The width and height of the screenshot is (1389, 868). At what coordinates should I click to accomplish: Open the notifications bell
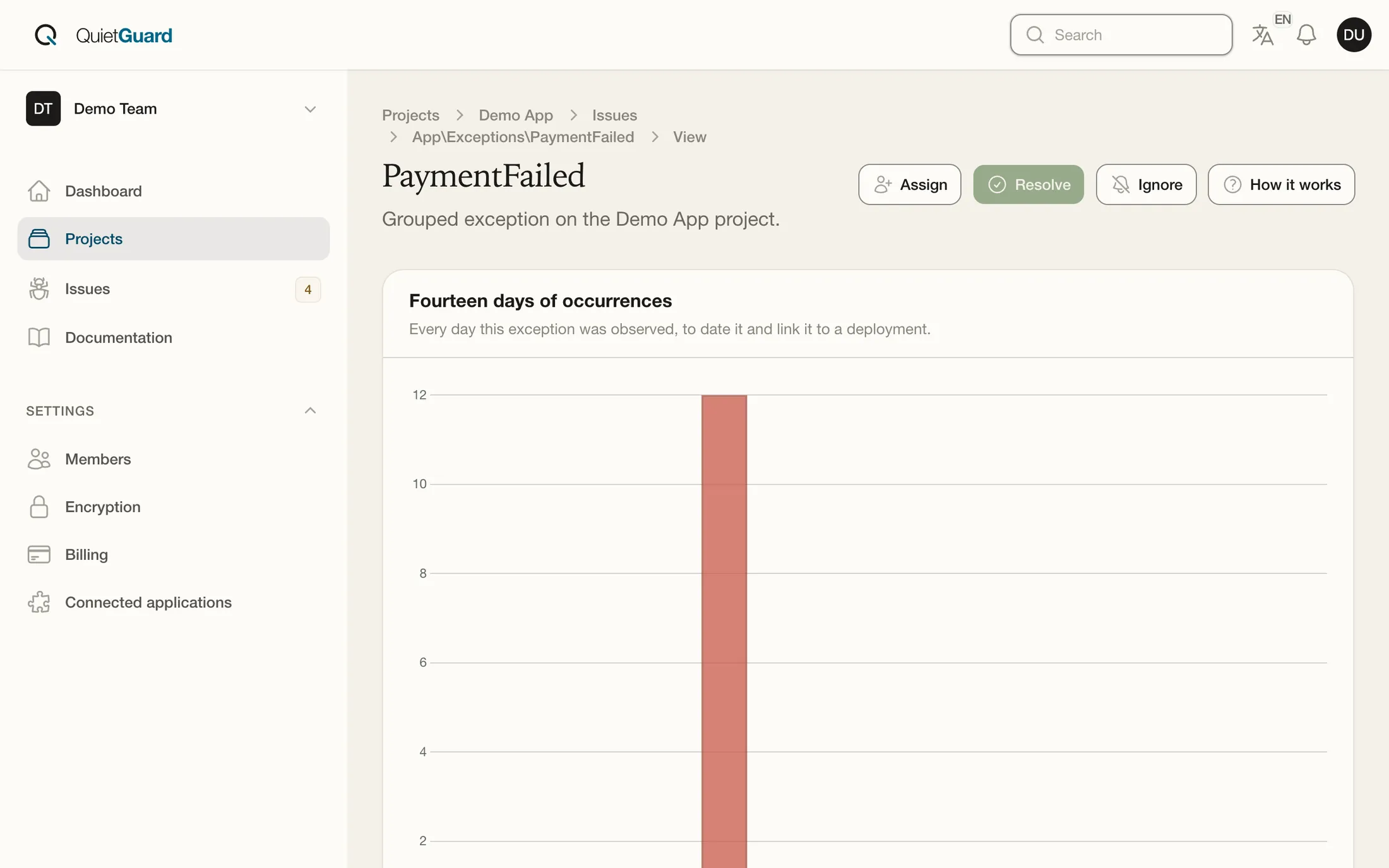[x=1306, y=35]
